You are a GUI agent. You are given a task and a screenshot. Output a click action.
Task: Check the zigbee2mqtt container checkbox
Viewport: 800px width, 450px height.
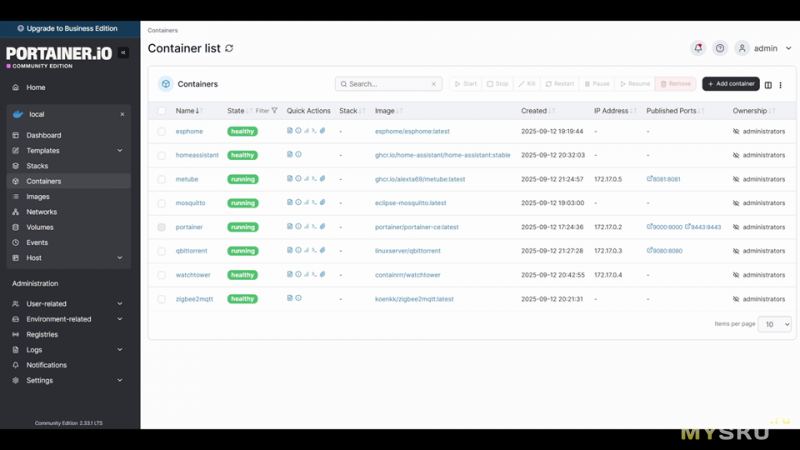coord(162,299)
